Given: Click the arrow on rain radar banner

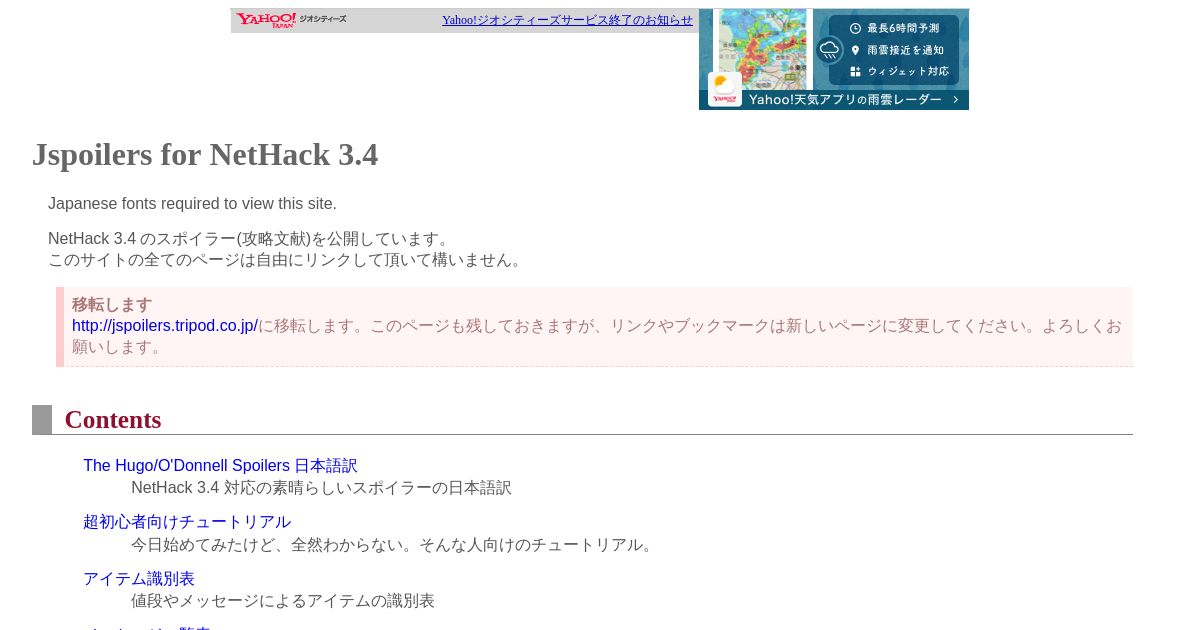Looking at the screenshot, I should [955, 100].
